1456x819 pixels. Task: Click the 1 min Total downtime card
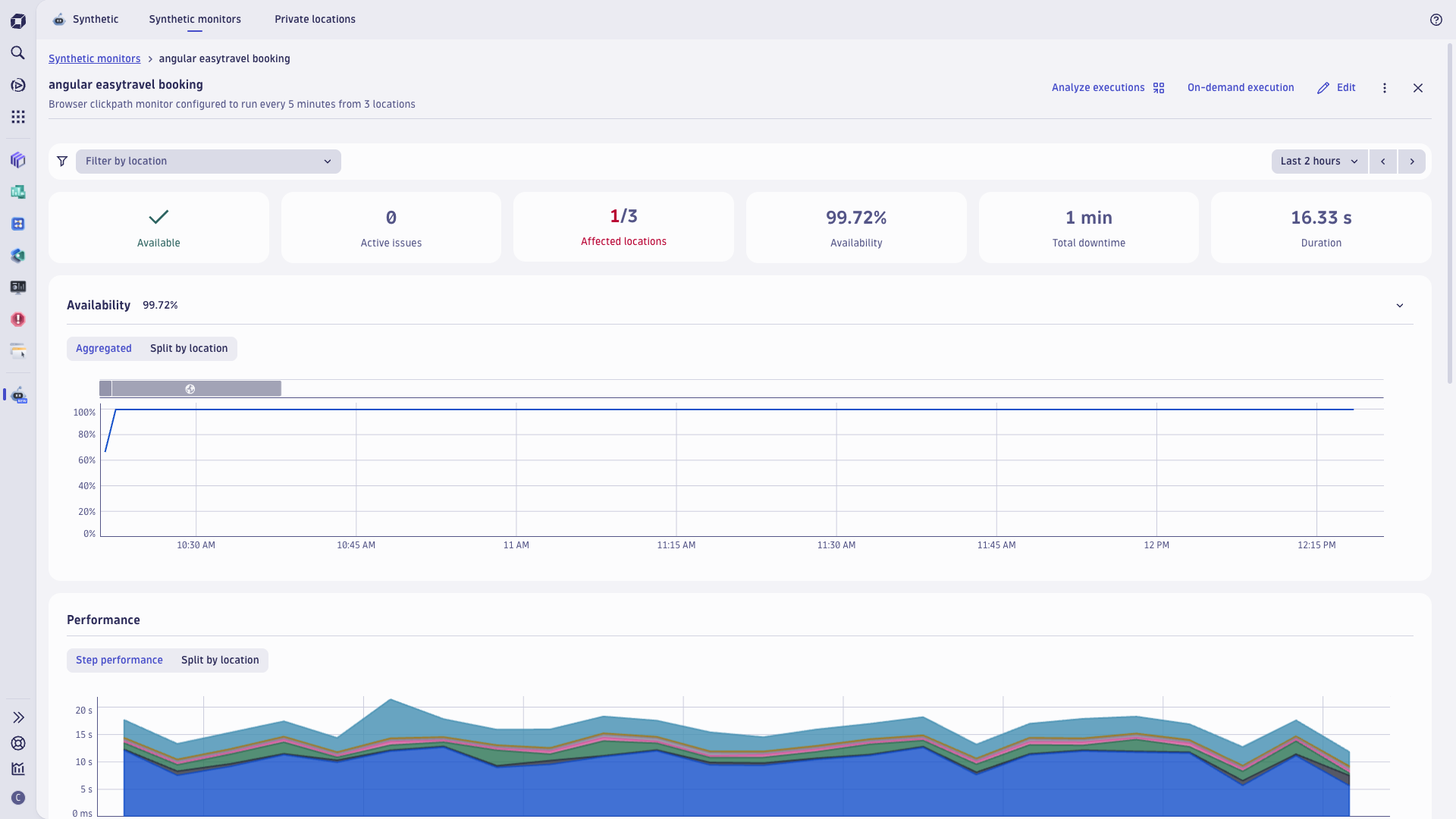pyautogui.click(x=1089, y=227)
